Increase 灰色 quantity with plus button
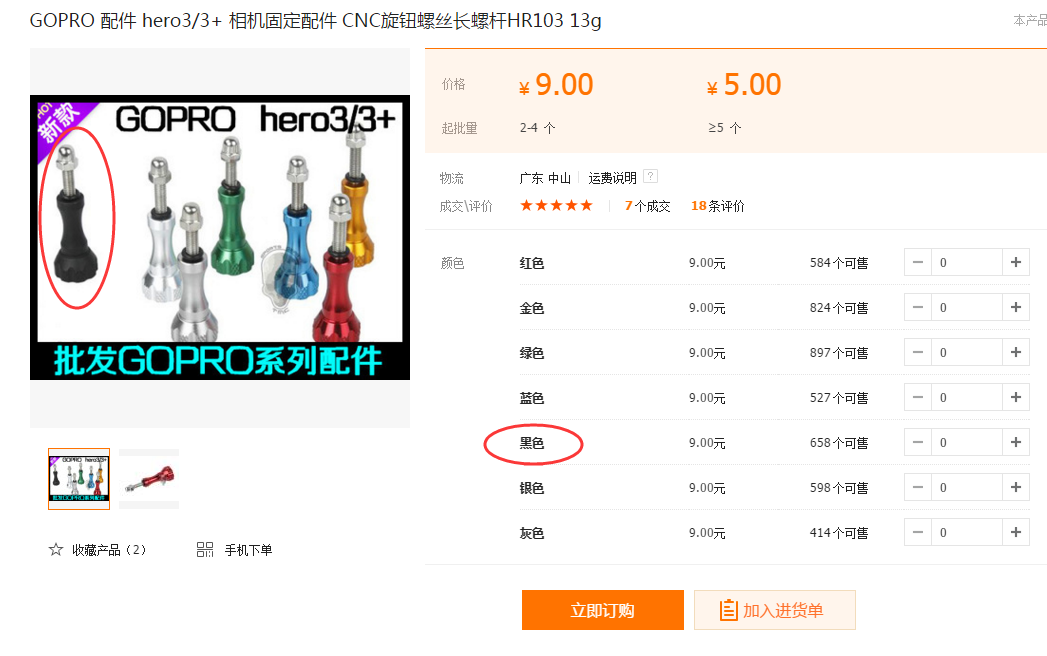Screen dimensions: 1047x656 (x=1016, y=532)
